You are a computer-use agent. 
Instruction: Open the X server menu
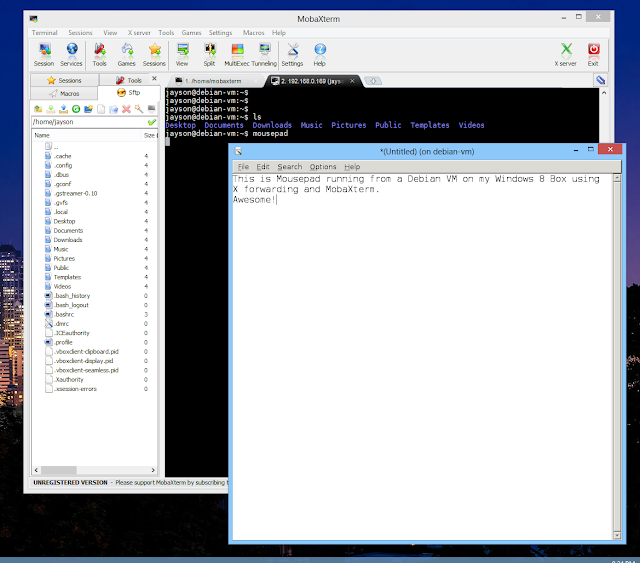(139, 33)
